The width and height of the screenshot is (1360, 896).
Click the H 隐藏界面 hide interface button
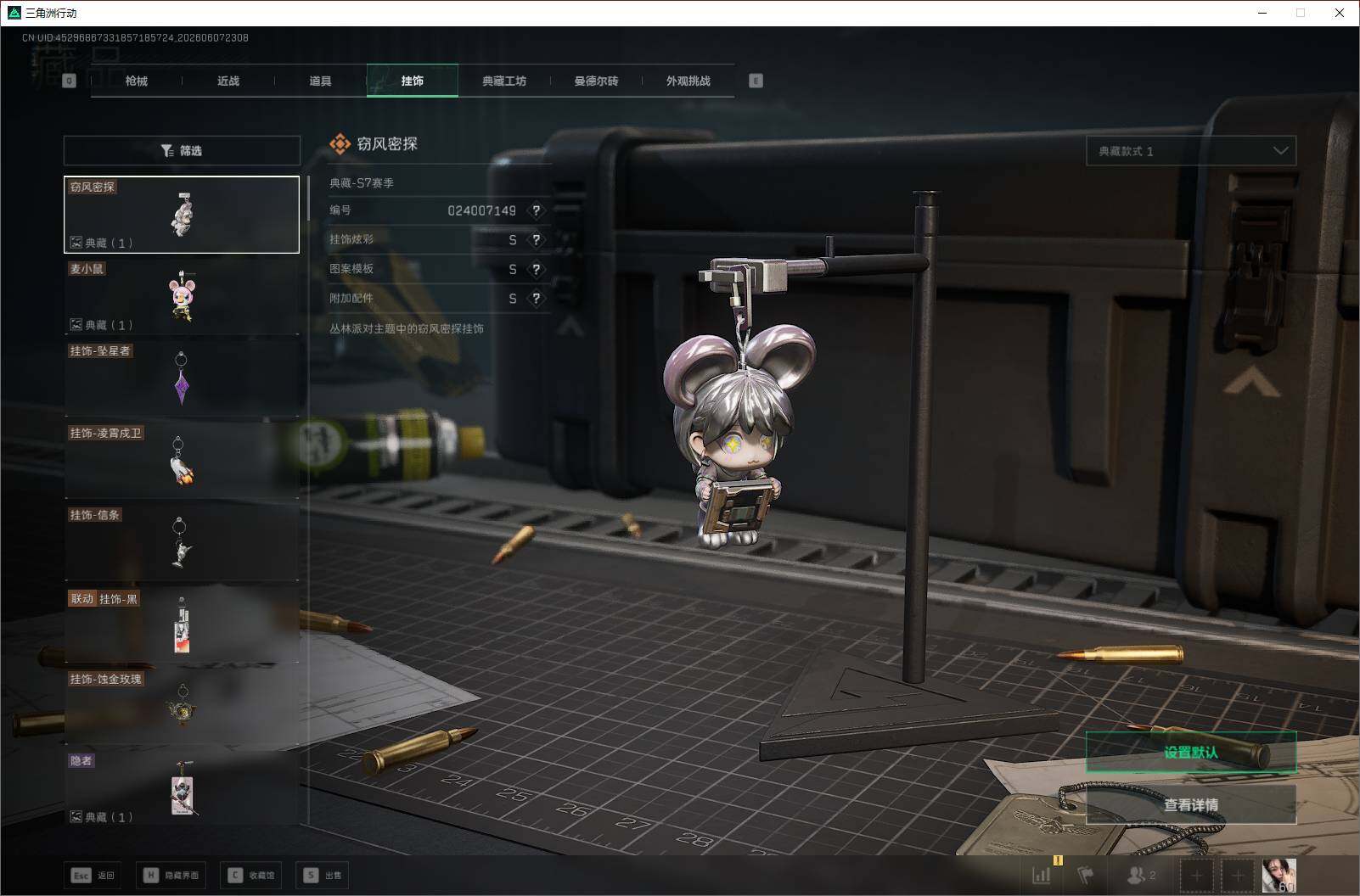(171, 875)
